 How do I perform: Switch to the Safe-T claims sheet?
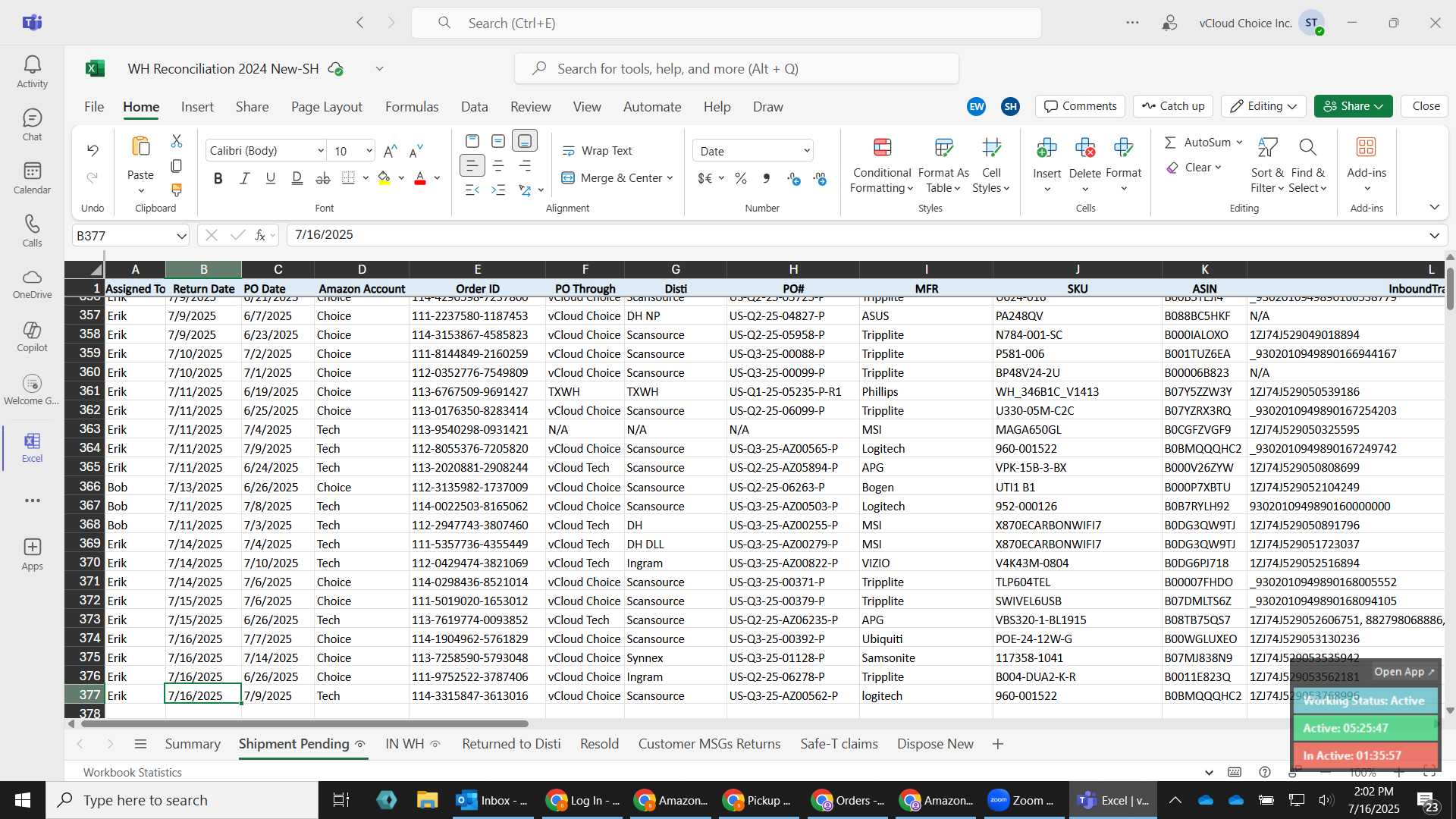(x=839, y=744)
